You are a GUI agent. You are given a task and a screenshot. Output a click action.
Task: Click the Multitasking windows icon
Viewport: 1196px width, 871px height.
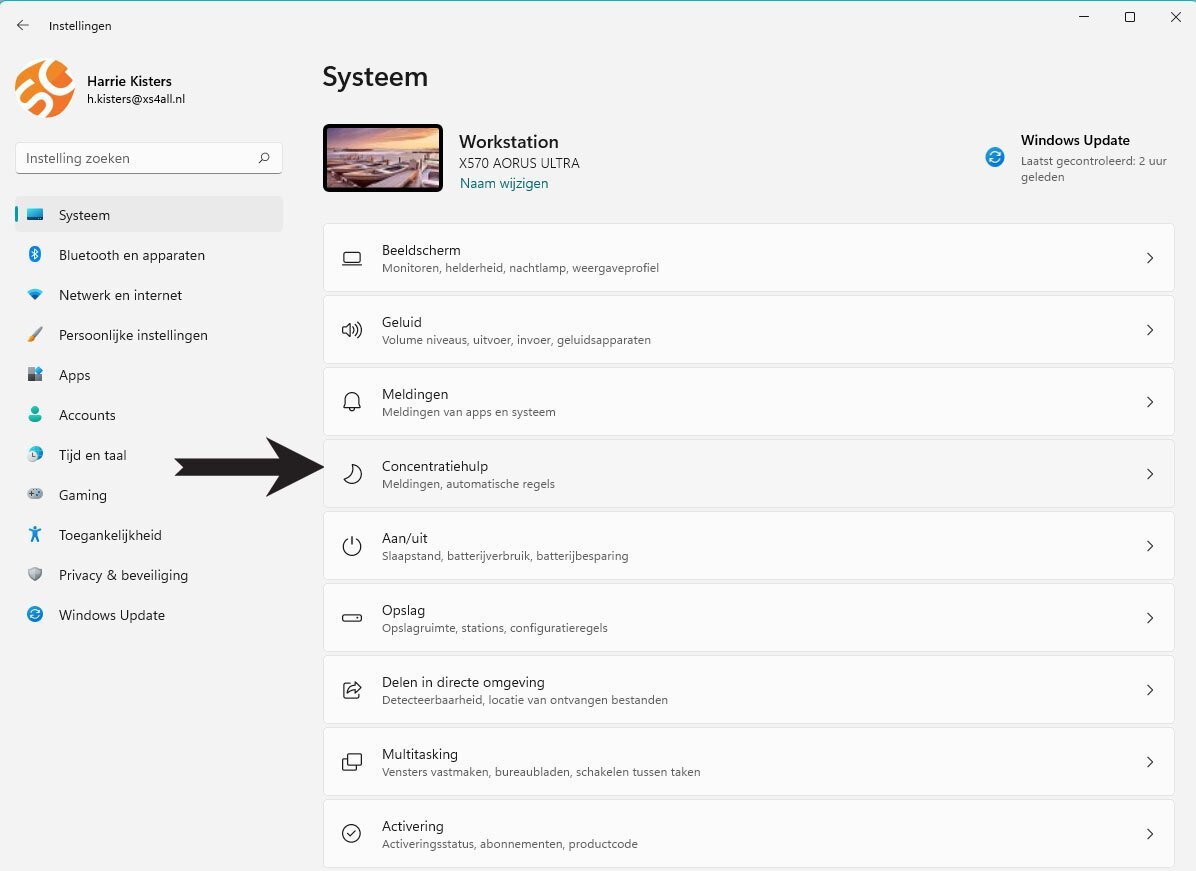pyautogui.click(x=352, y=762)
